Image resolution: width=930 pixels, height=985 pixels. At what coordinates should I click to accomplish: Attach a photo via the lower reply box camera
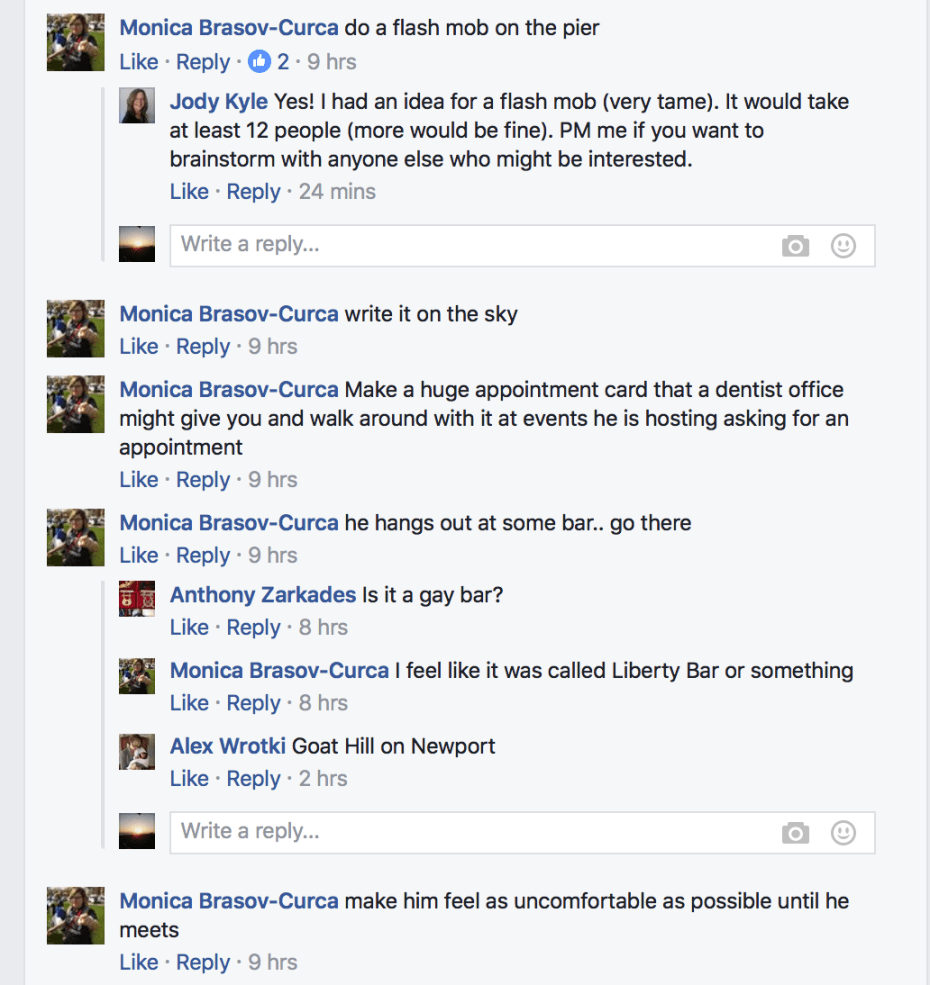[795, 833]
